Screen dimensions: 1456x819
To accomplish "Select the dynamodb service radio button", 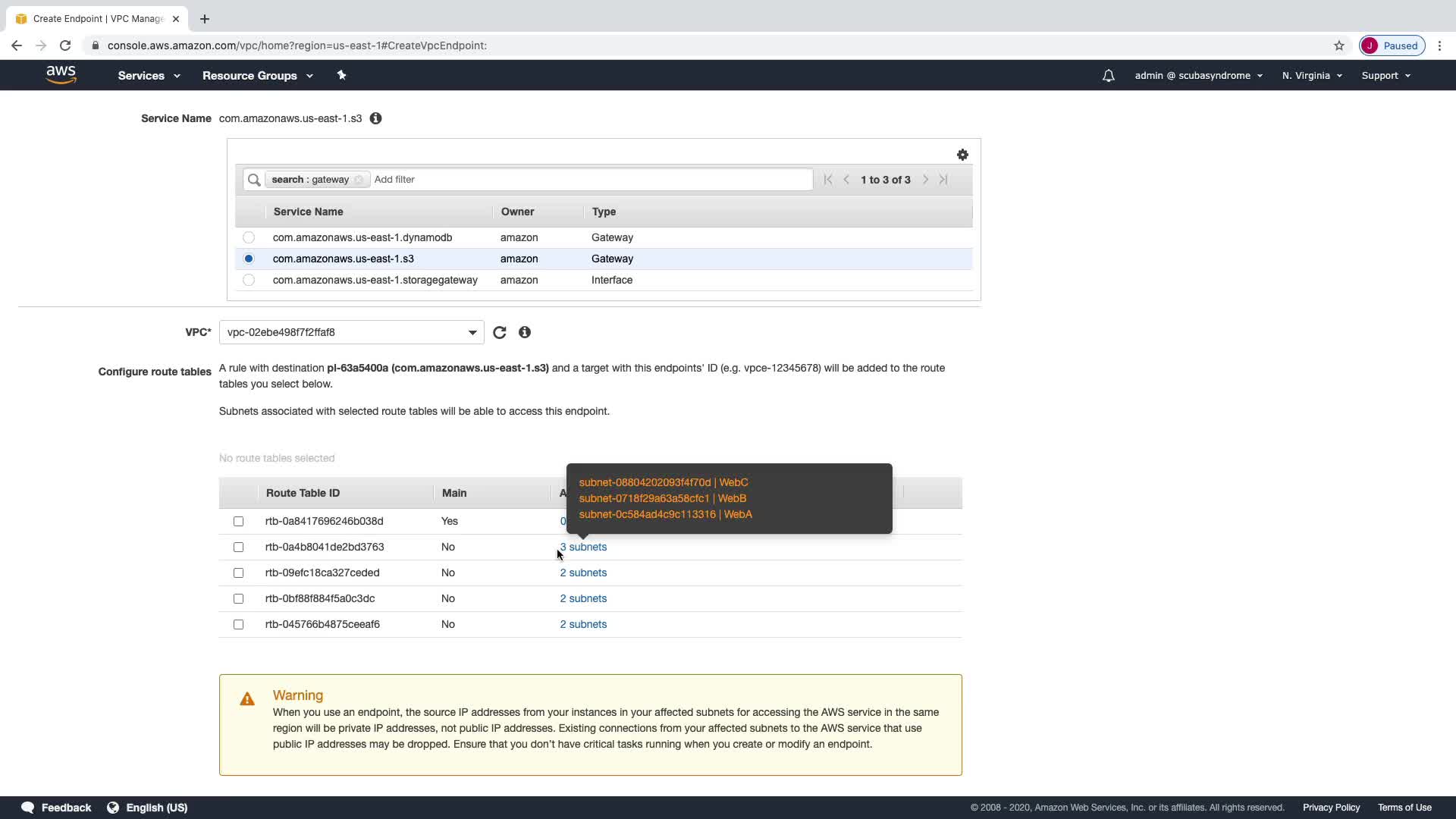I will (249, 237).
